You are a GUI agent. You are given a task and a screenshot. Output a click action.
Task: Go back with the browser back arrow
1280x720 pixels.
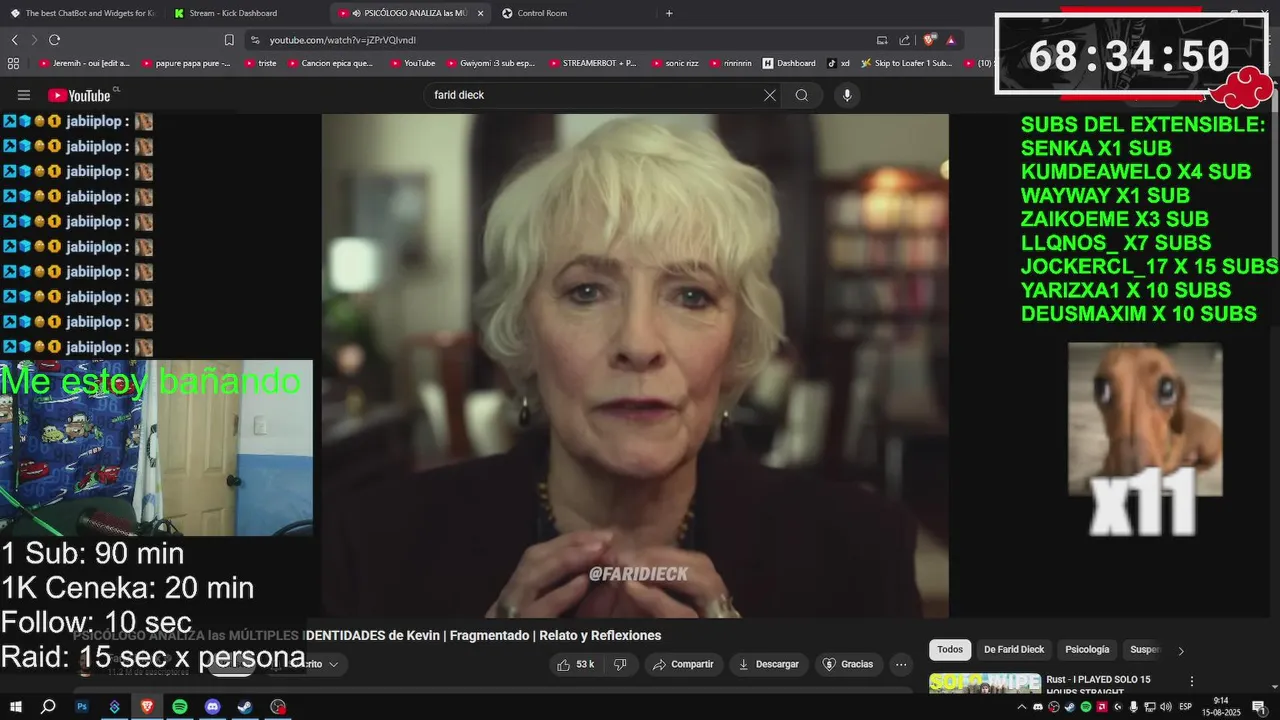pos(14,40)
